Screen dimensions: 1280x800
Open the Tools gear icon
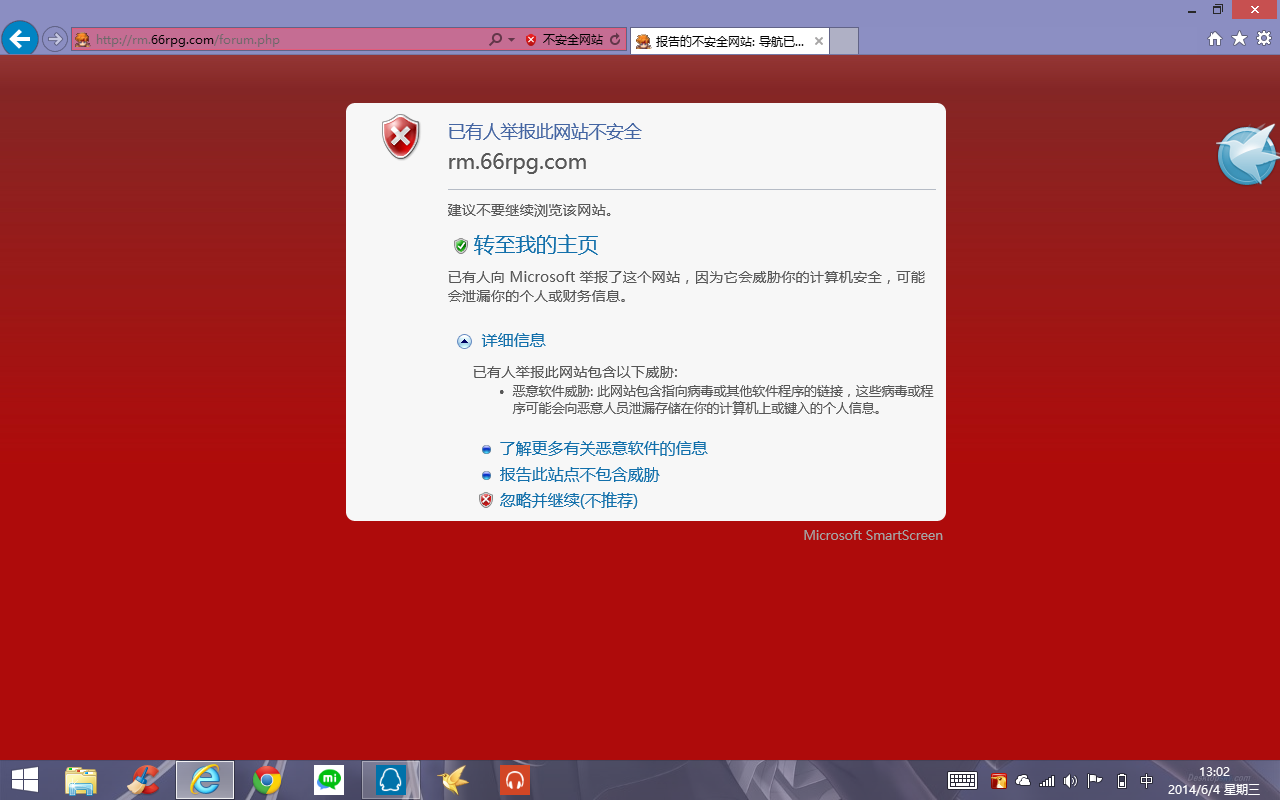[x=1264, y=38]
